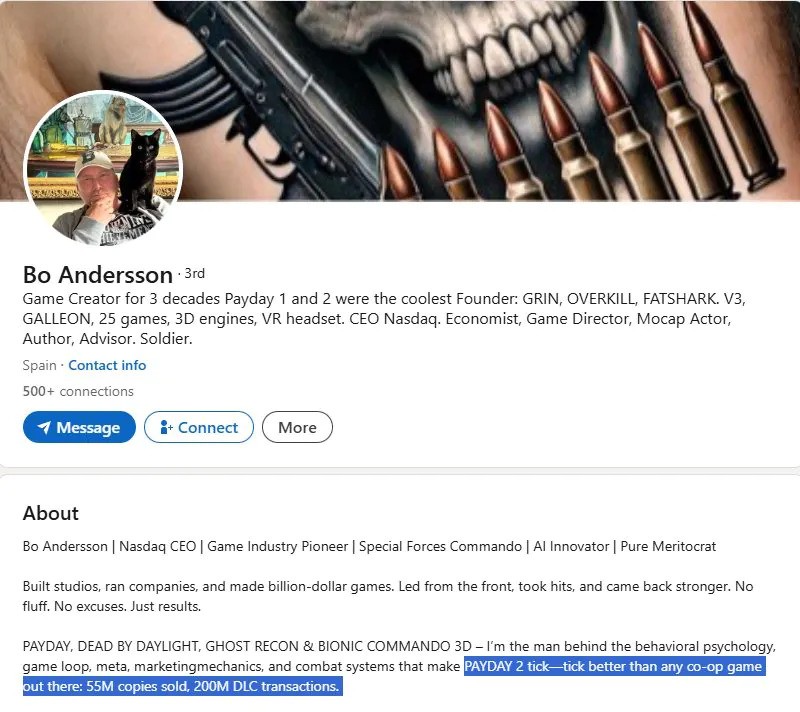Connect with Bo Andersson
This screenshot has height=712, width=800.
[x=198, y=427]
